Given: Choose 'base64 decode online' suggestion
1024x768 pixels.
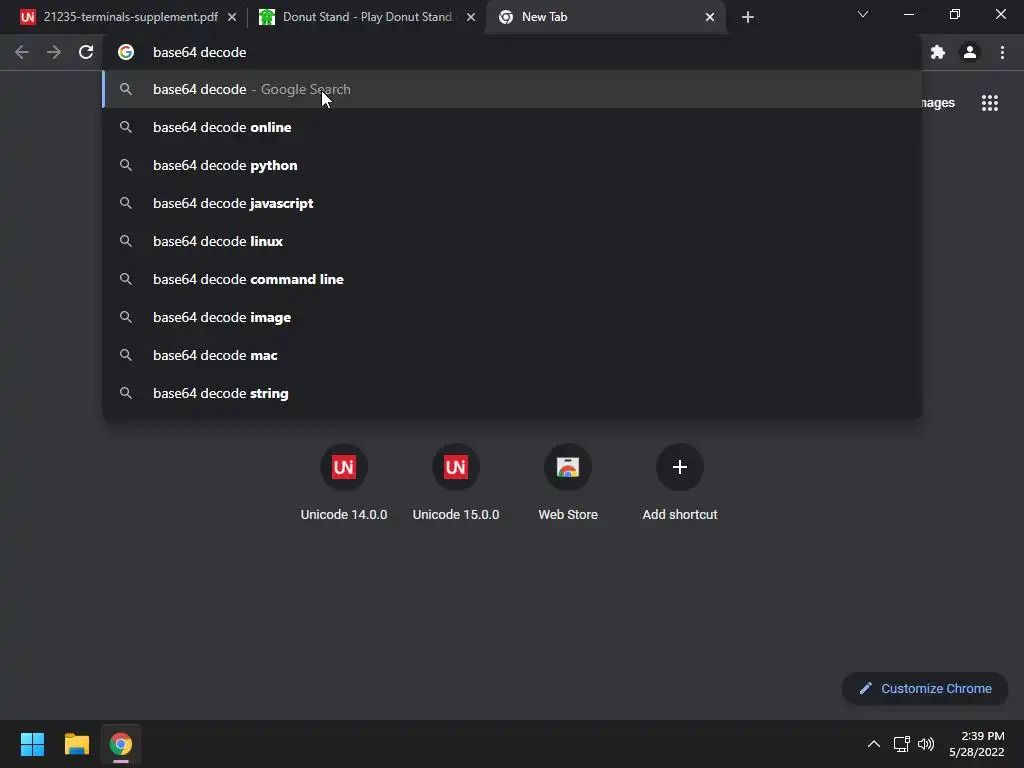Looking at the screenshot, I should point(512,127).
